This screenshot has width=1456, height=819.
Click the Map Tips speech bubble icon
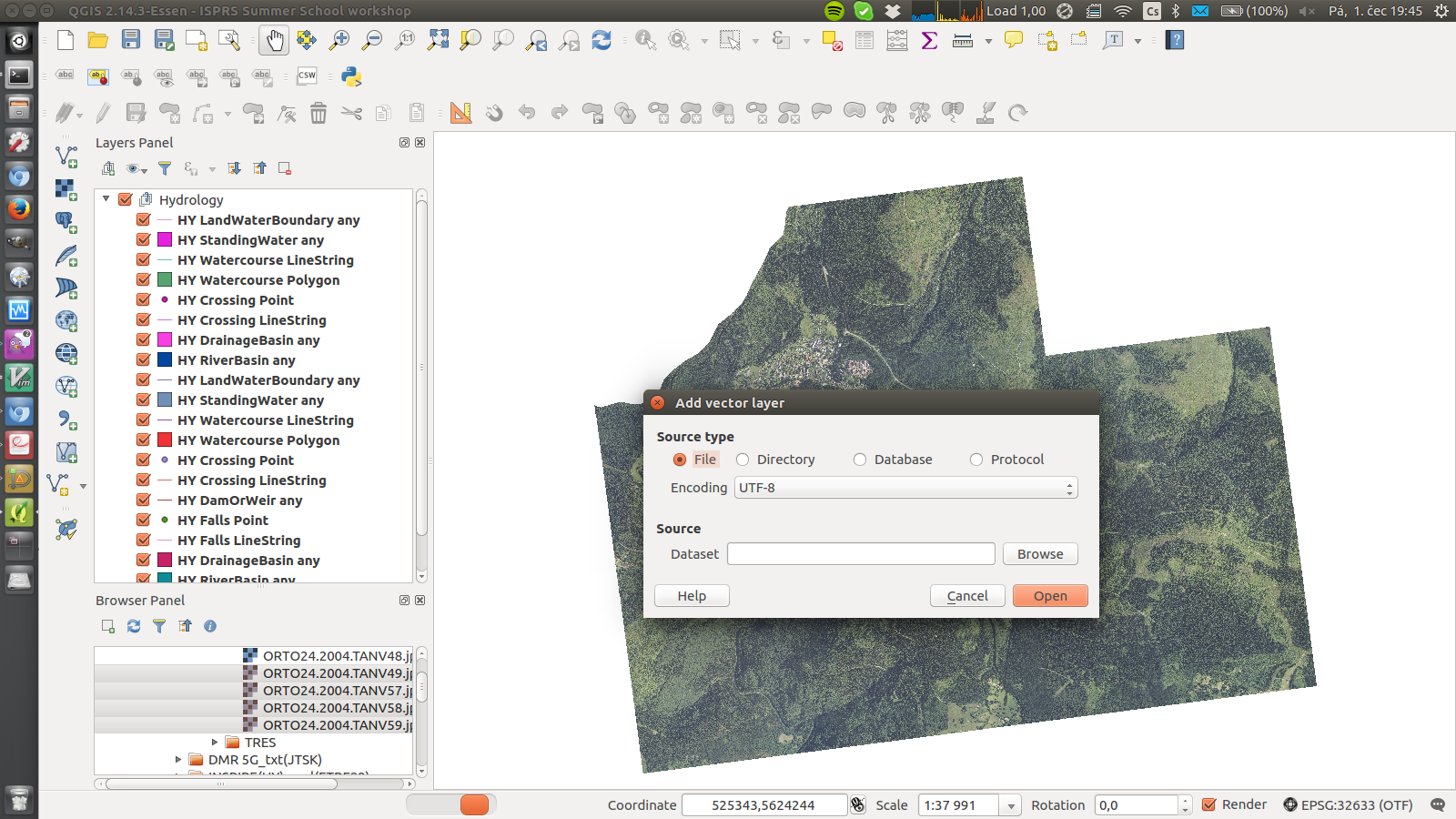point(1014,40)
